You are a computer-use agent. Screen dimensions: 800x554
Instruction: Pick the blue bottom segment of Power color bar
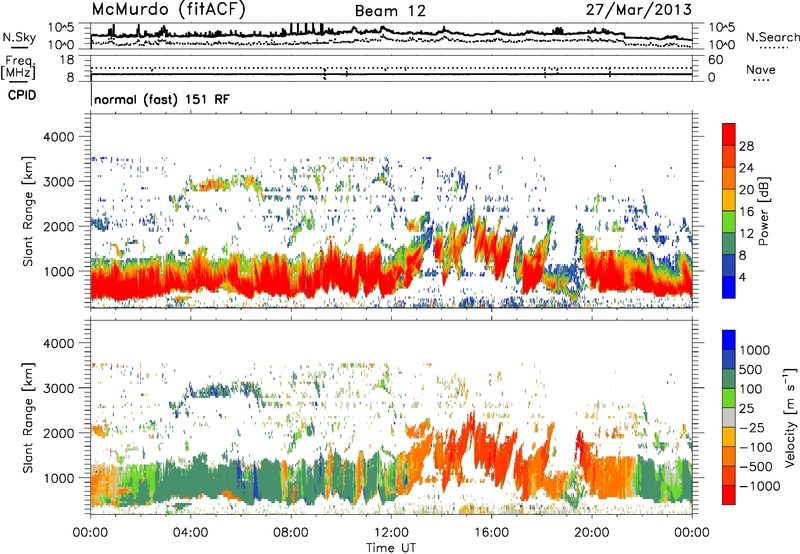click(x=729, y=287)
